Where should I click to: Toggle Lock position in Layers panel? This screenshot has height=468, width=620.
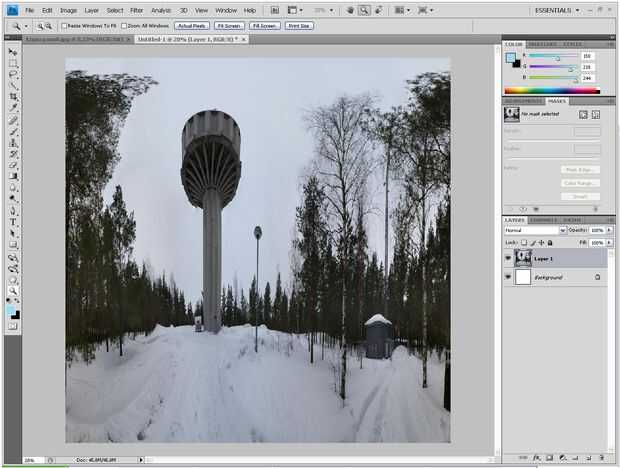pos(541,243)
